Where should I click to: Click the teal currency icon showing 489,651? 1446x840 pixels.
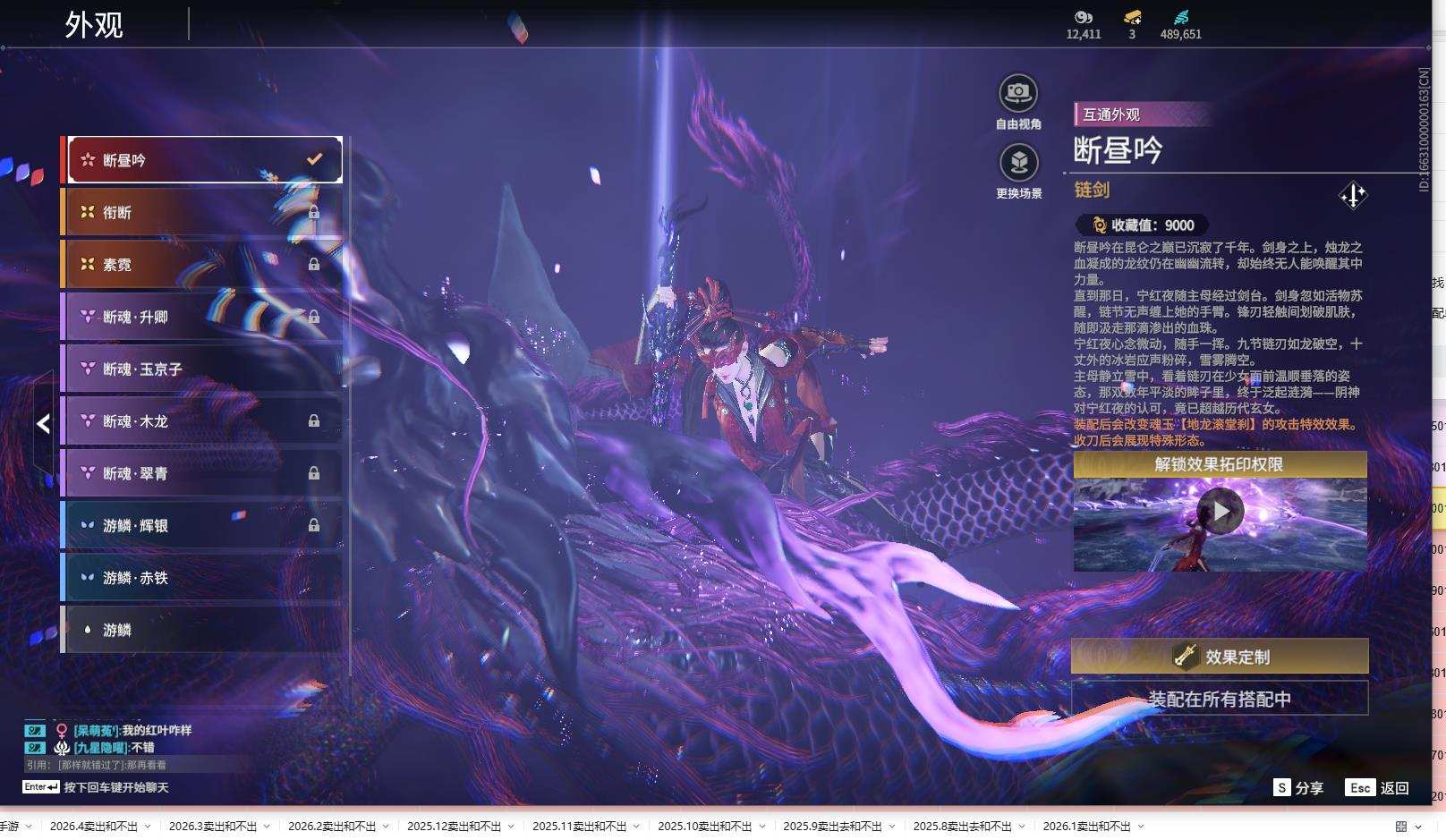click(x=1181, y=17)
